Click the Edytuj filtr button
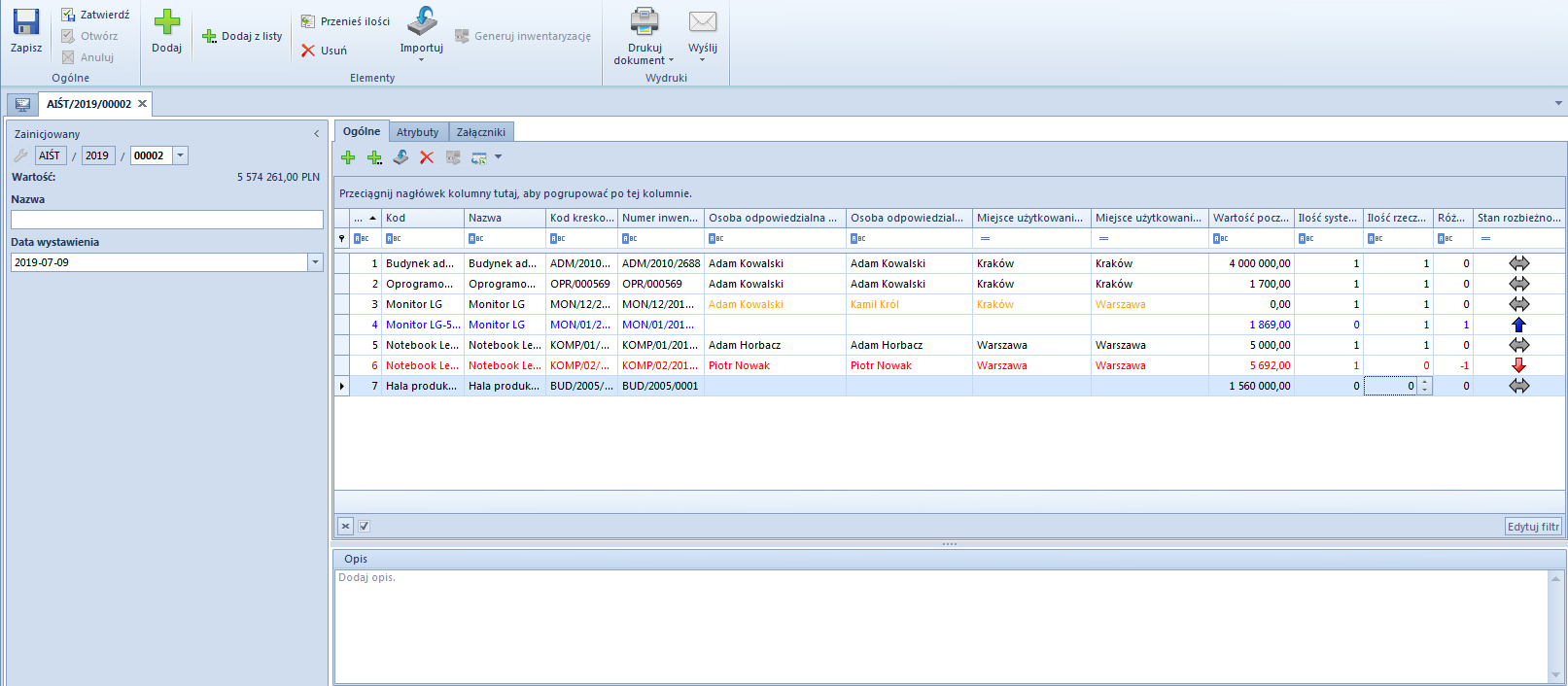Viewport: 1568px width, 686px height. point(1533,527)
